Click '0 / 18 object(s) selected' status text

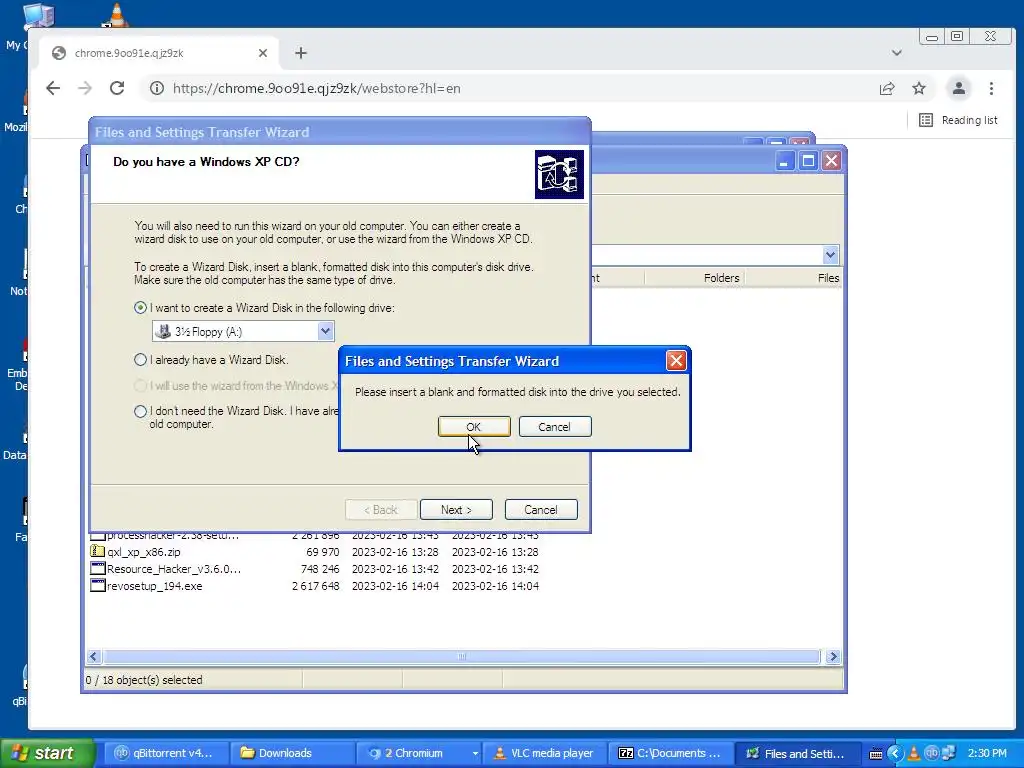pos(144,680)
